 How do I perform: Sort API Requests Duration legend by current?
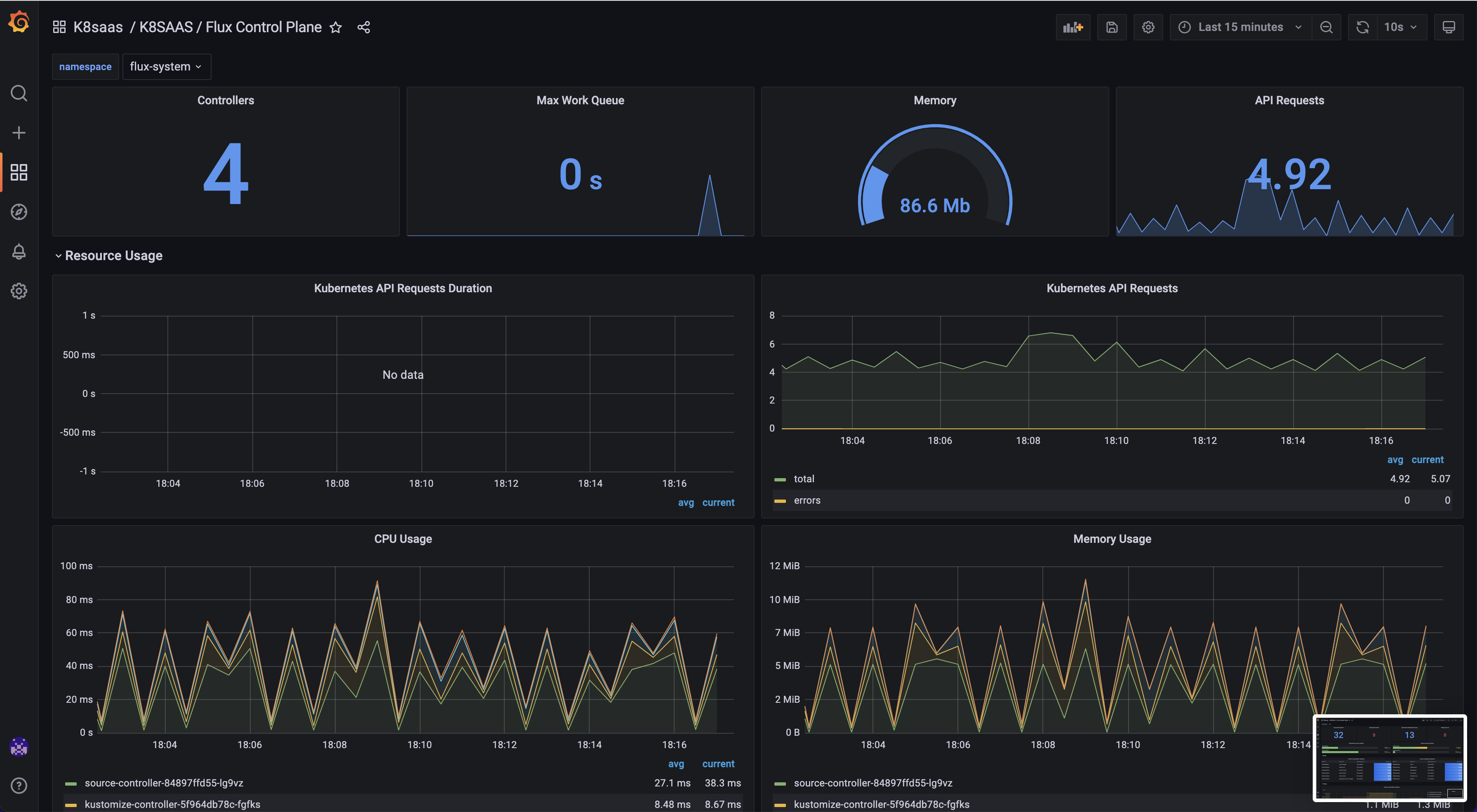coord(718,502)
